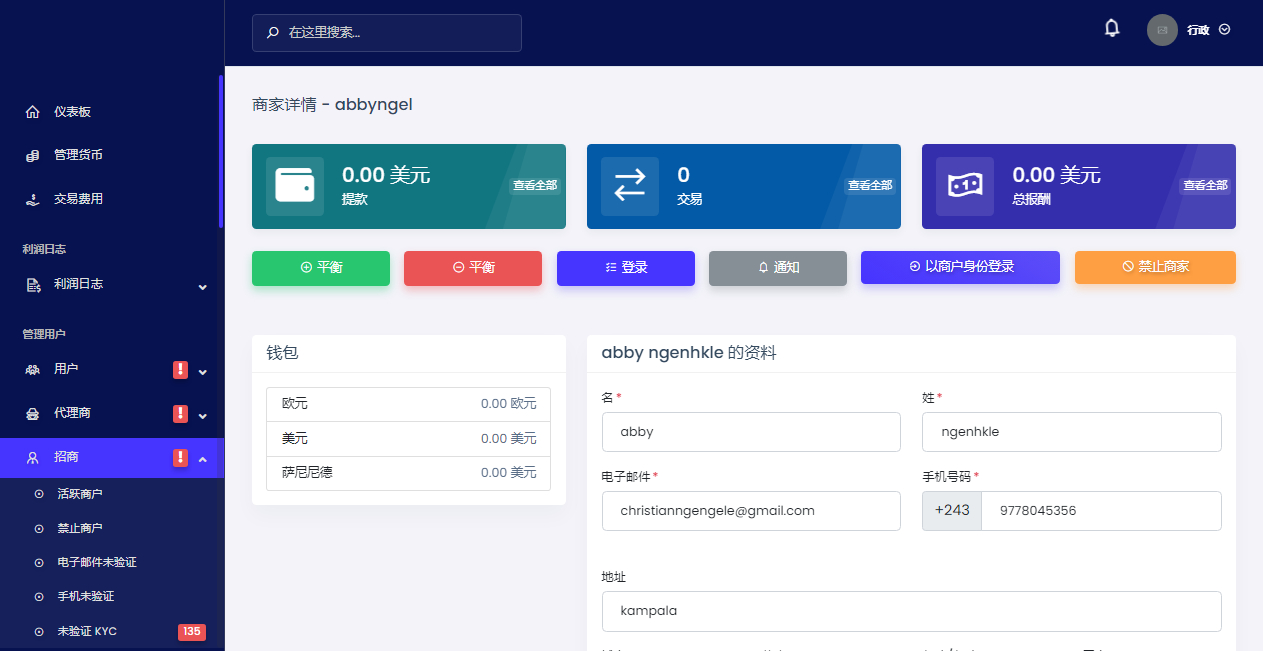Click the exchange arrows transactions icon
Viewport: 1263px width, 651px height.
click(x=630, y=186)
